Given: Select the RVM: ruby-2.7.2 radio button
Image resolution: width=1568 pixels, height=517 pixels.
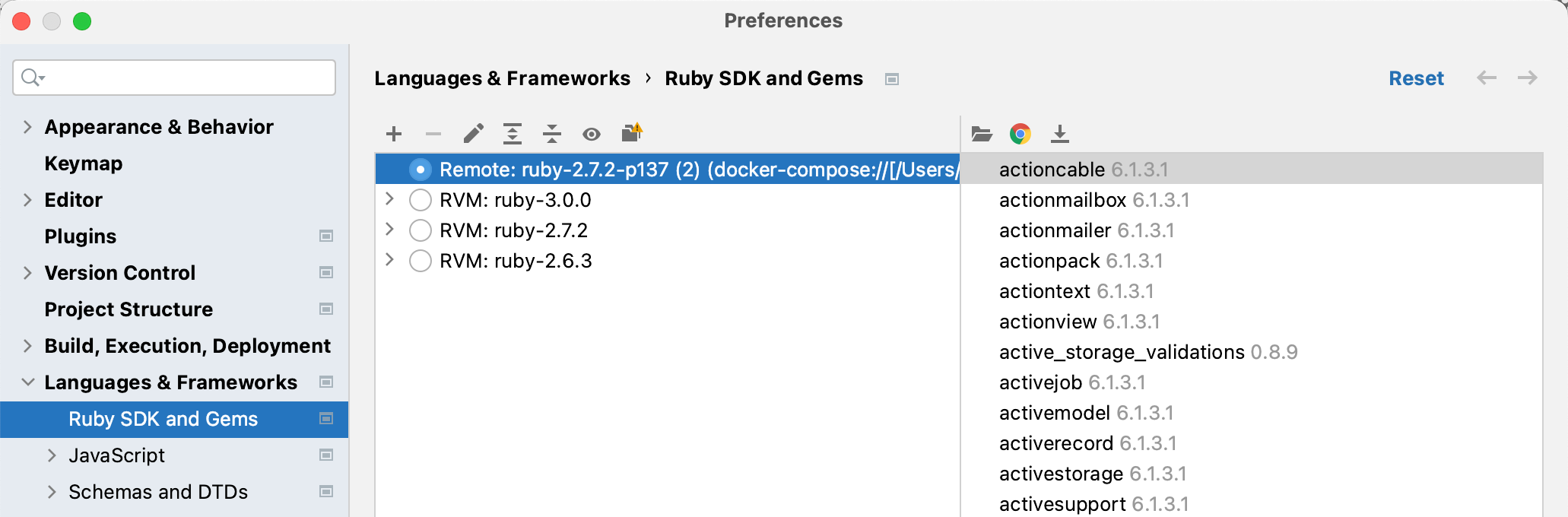Looking at the screenshot, I should click(420, 230).
